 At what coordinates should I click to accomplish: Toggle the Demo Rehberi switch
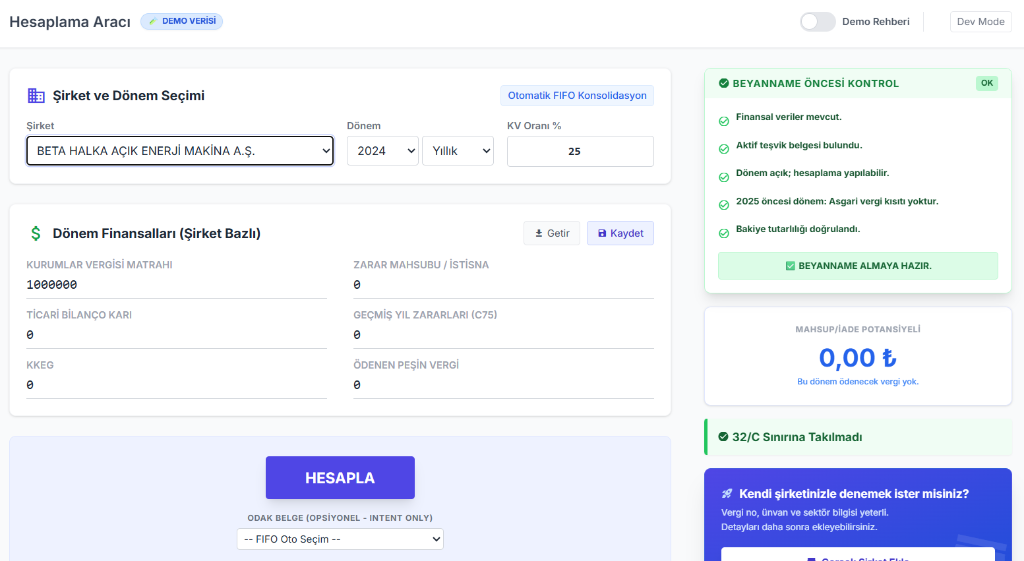[817, 22]
